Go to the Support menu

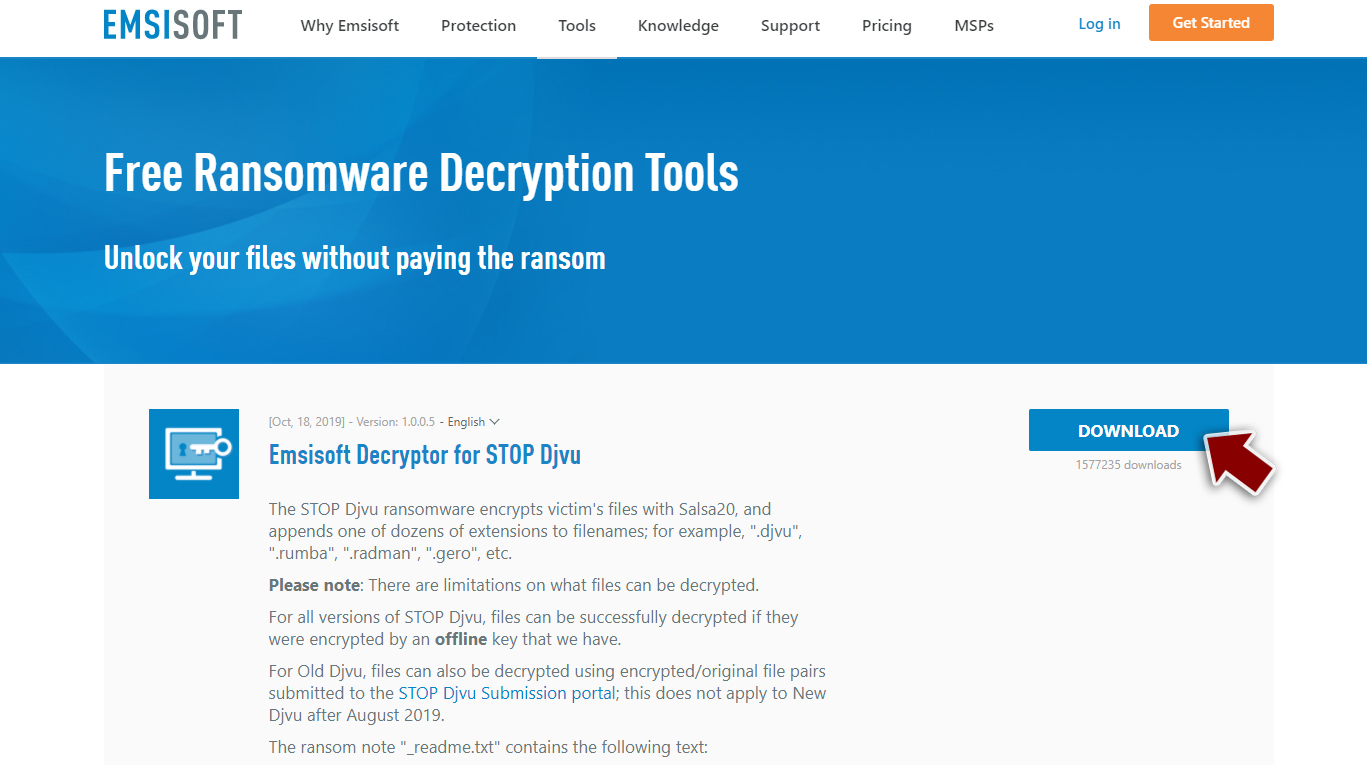coord(790,26)
